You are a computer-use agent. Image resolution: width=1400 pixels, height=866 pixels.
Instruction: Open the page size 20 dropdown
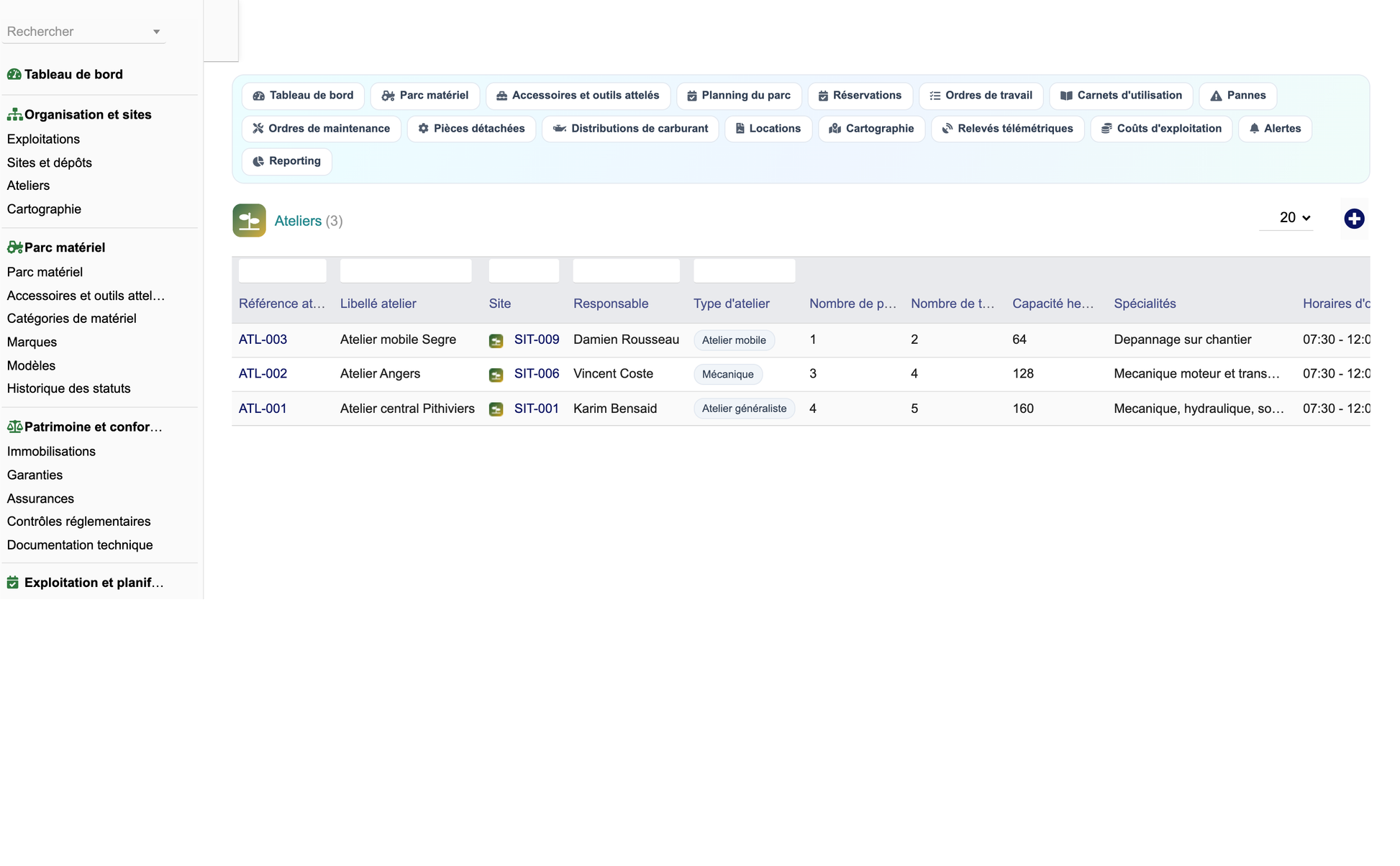pyautogui.click(x=1287, y=218)
